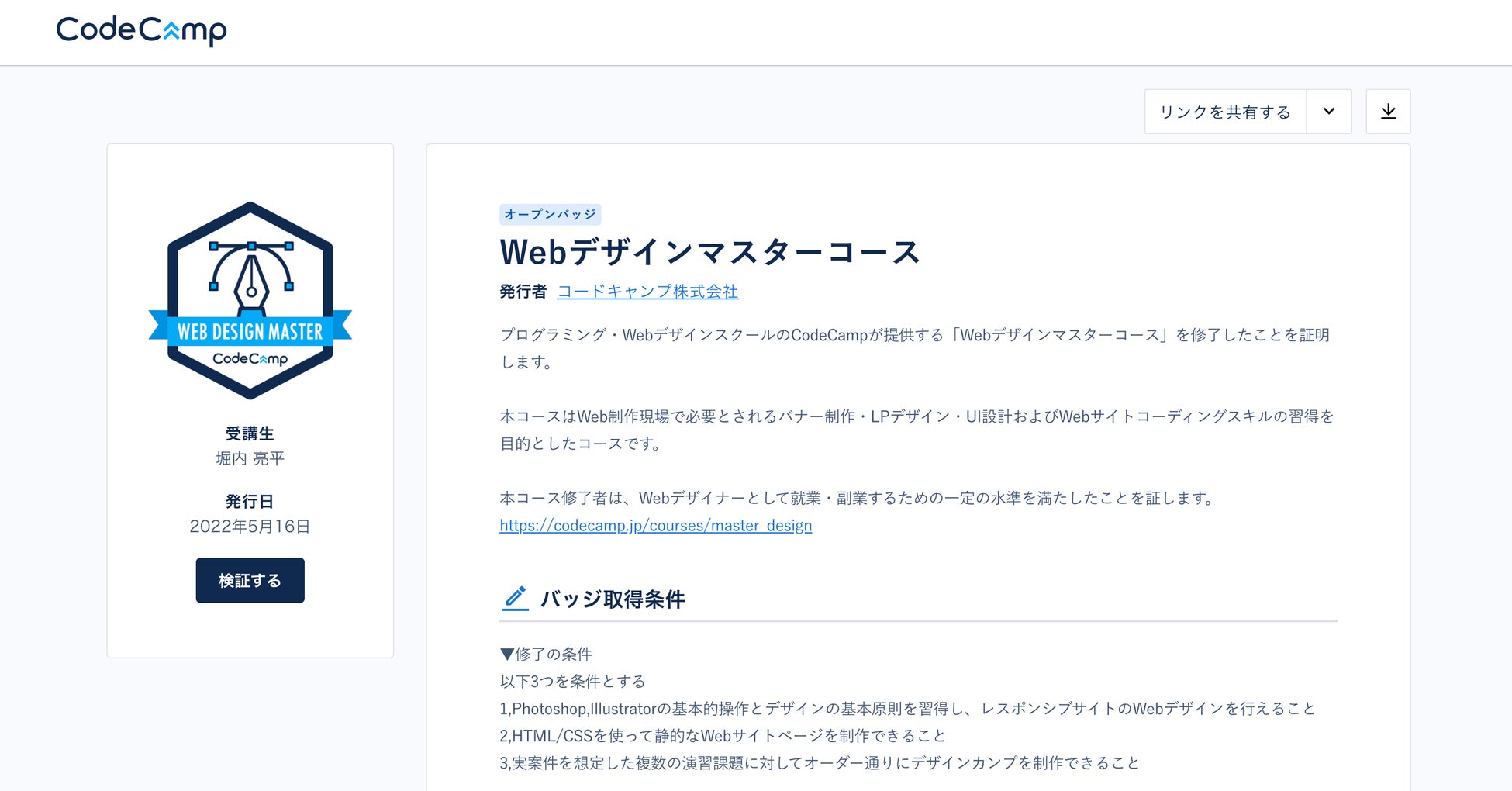Click the 発行日 label
1512x791 pixels.
[x=250, y=502]
